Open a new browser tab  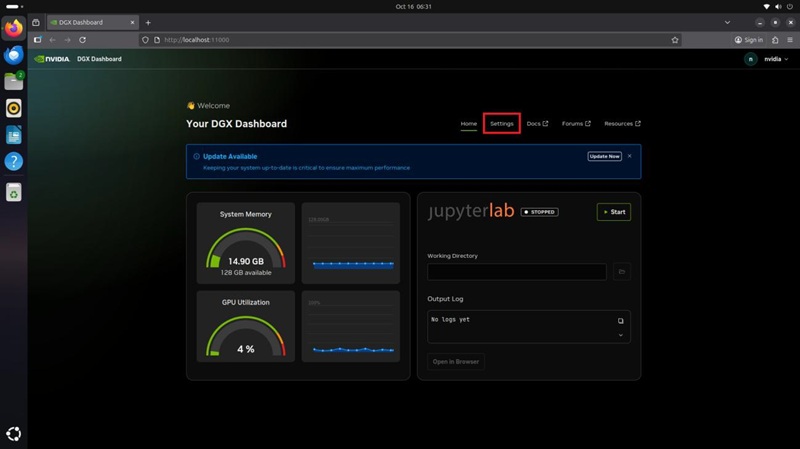point(148,22)
